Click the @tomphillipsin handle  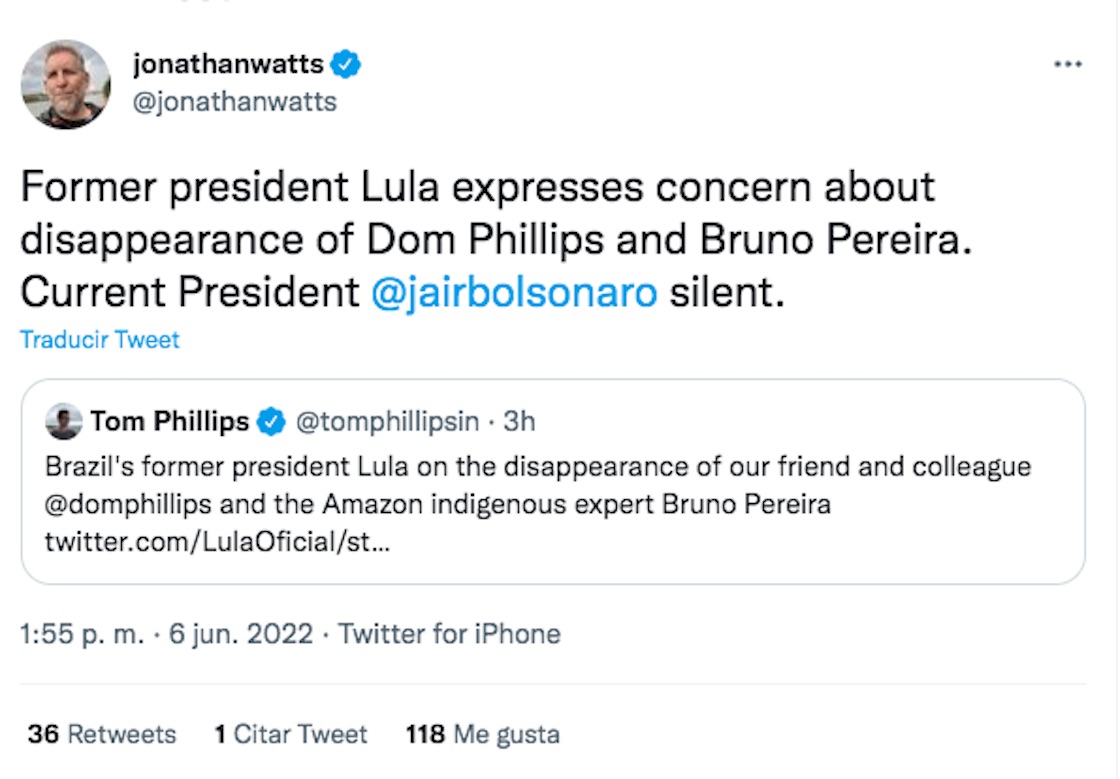click(386, 422)
